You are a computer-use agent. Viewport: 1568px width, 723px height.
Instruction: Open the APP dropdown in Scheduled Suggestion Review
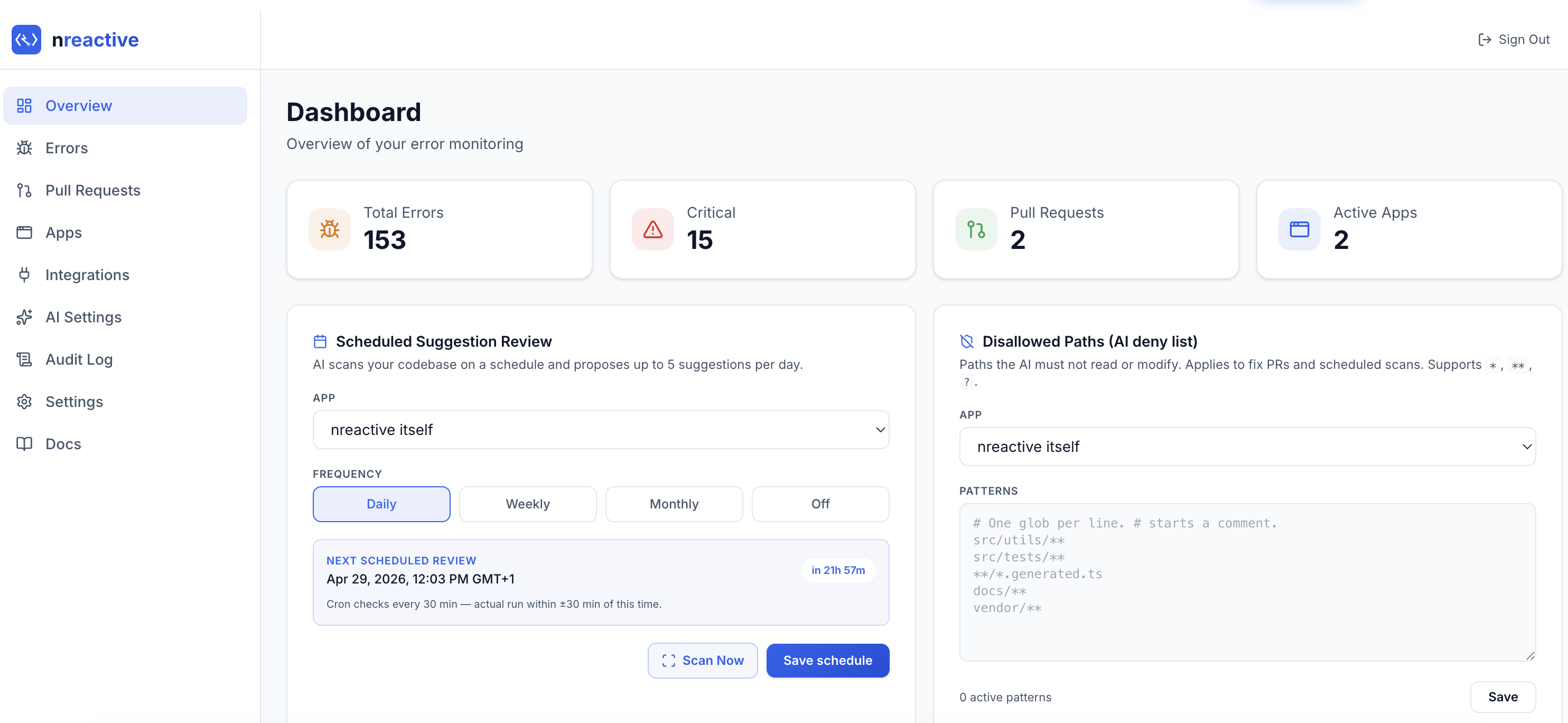(601, 430)
